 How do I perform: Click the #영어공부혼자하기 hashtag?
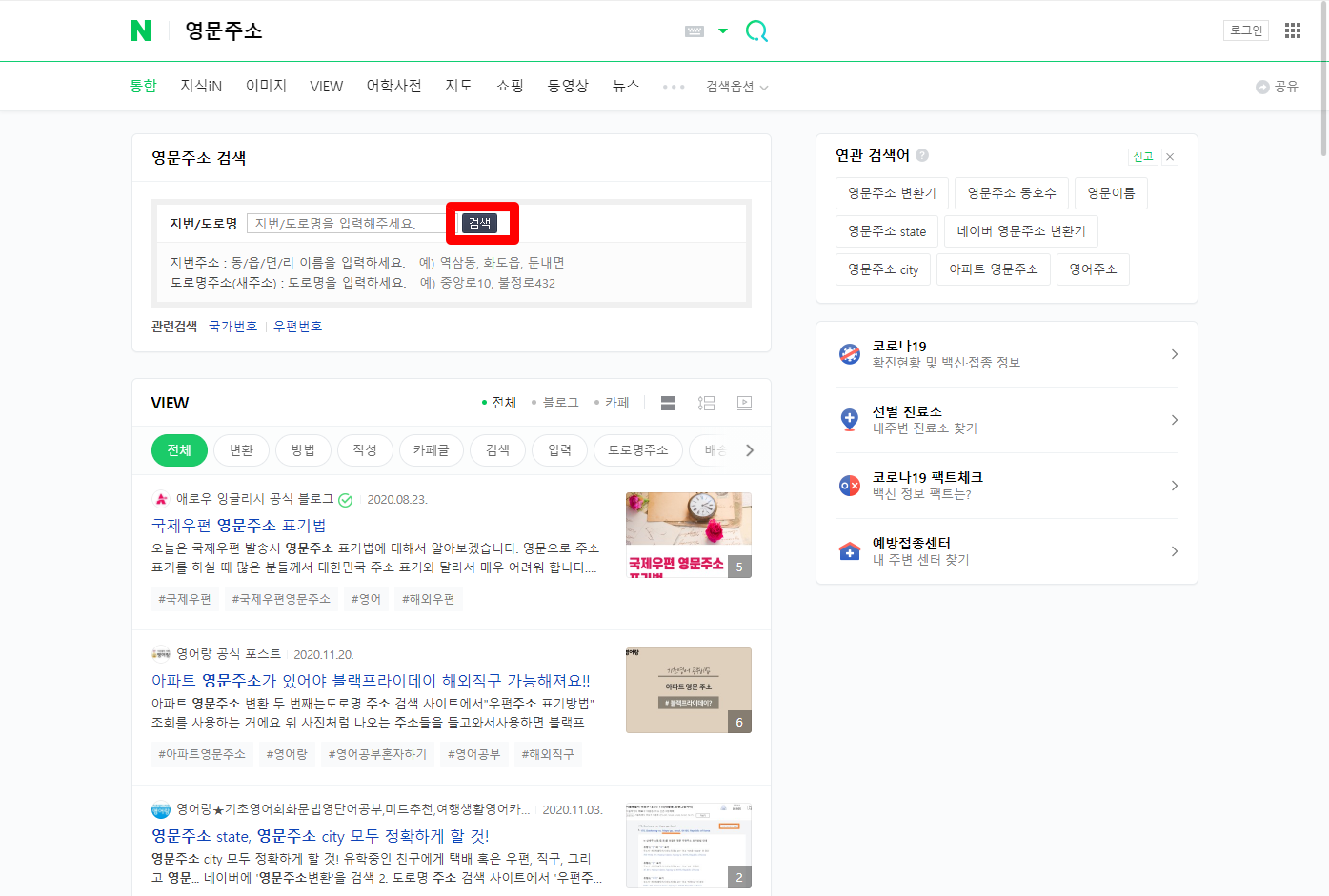point(377,754)
